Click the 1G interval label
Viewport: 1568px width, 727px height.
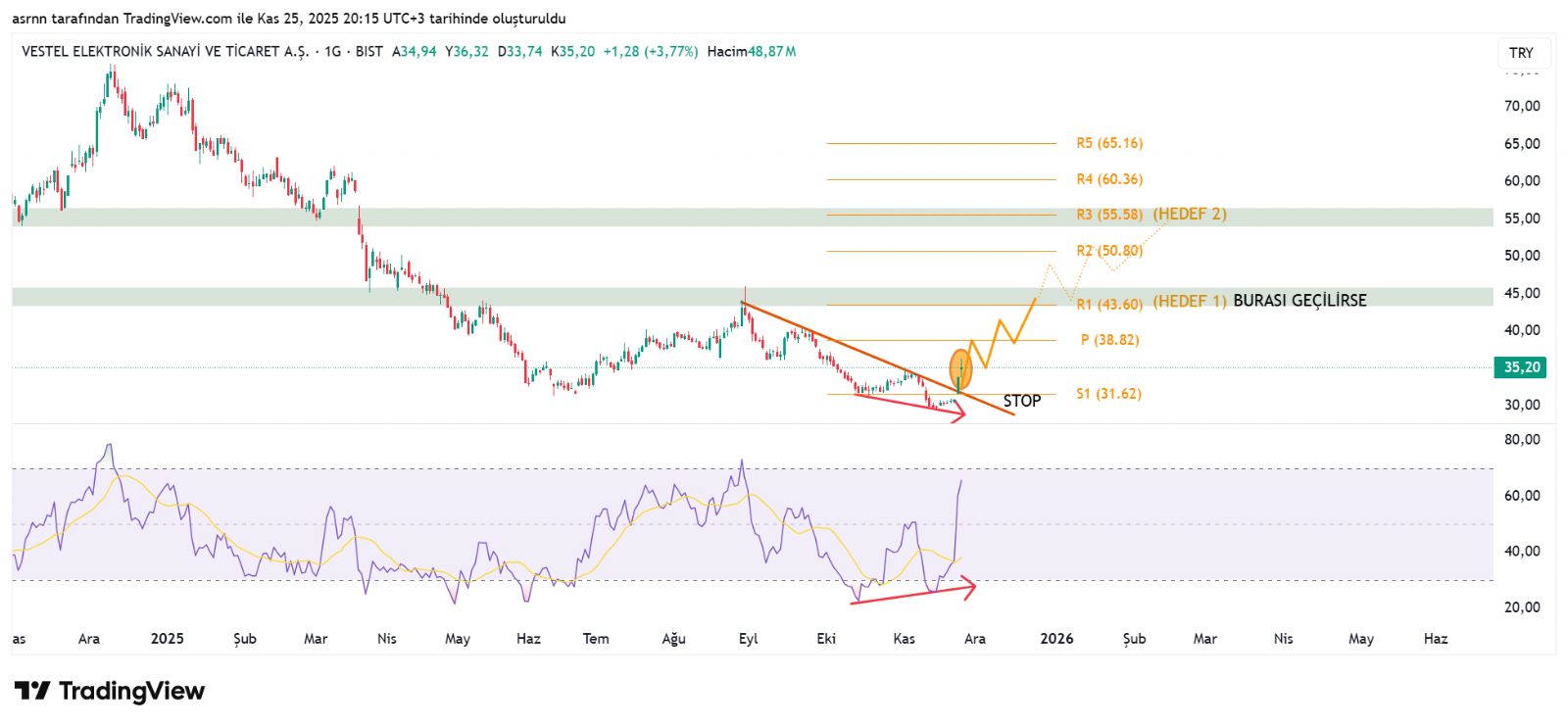[332, 51]
